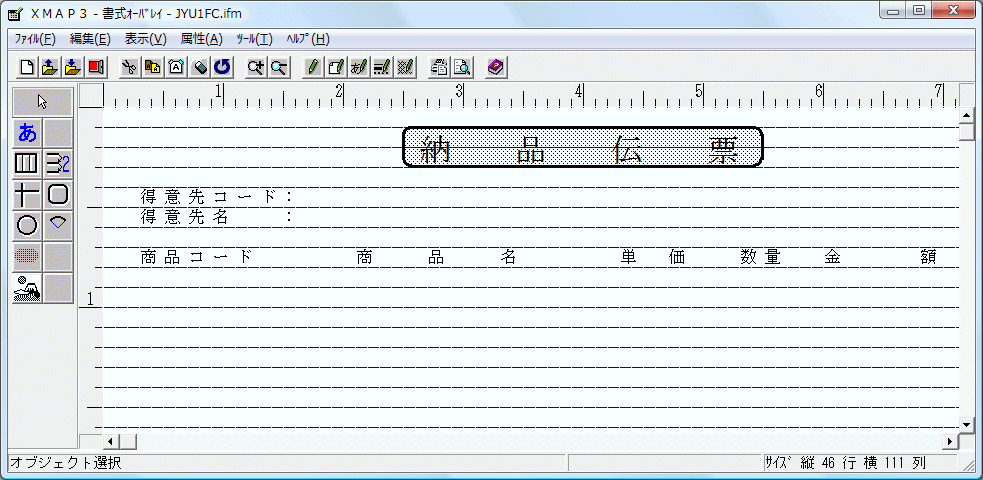
Task: Select the blue あ text tool
Action: (28, 133)
